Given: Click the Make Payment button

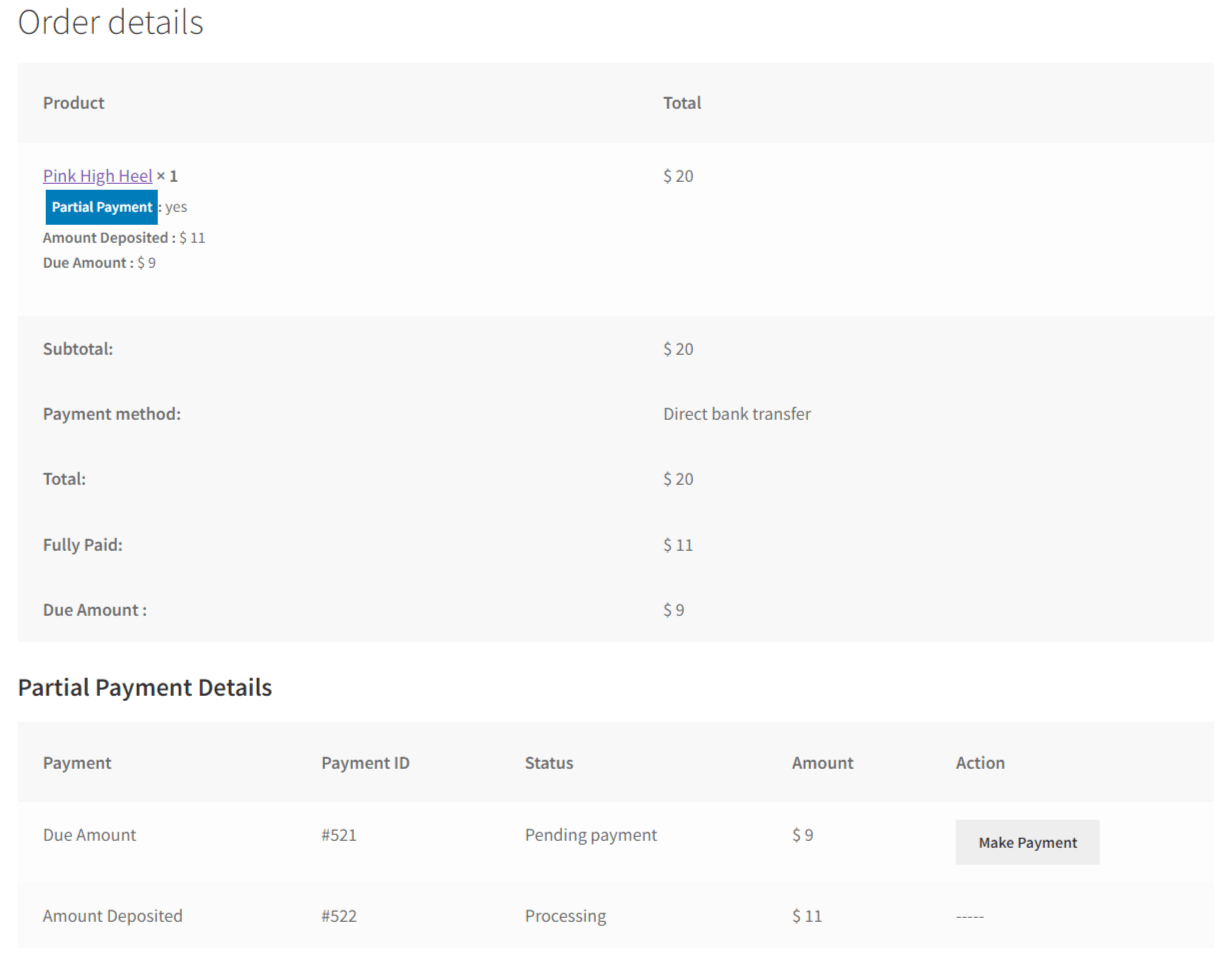Looking at the screenshot, I should pyautogui.click(x=1027, y=842).
